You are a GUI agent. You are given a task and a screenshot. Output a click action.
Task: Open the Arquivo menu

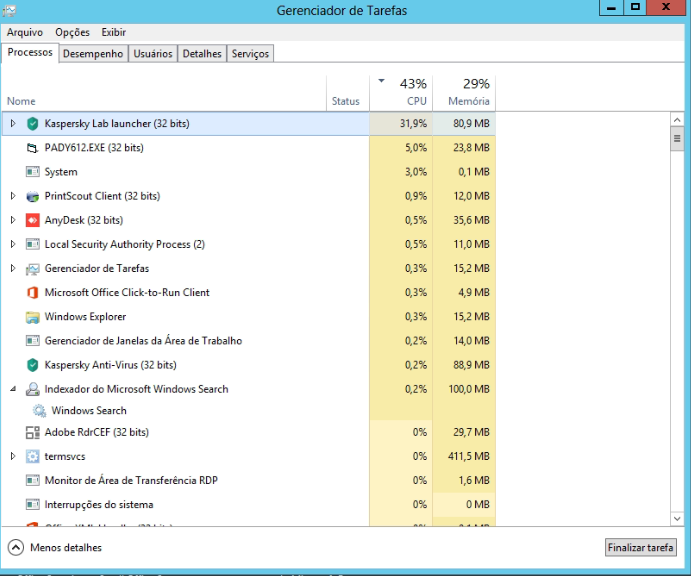point(25,32)
